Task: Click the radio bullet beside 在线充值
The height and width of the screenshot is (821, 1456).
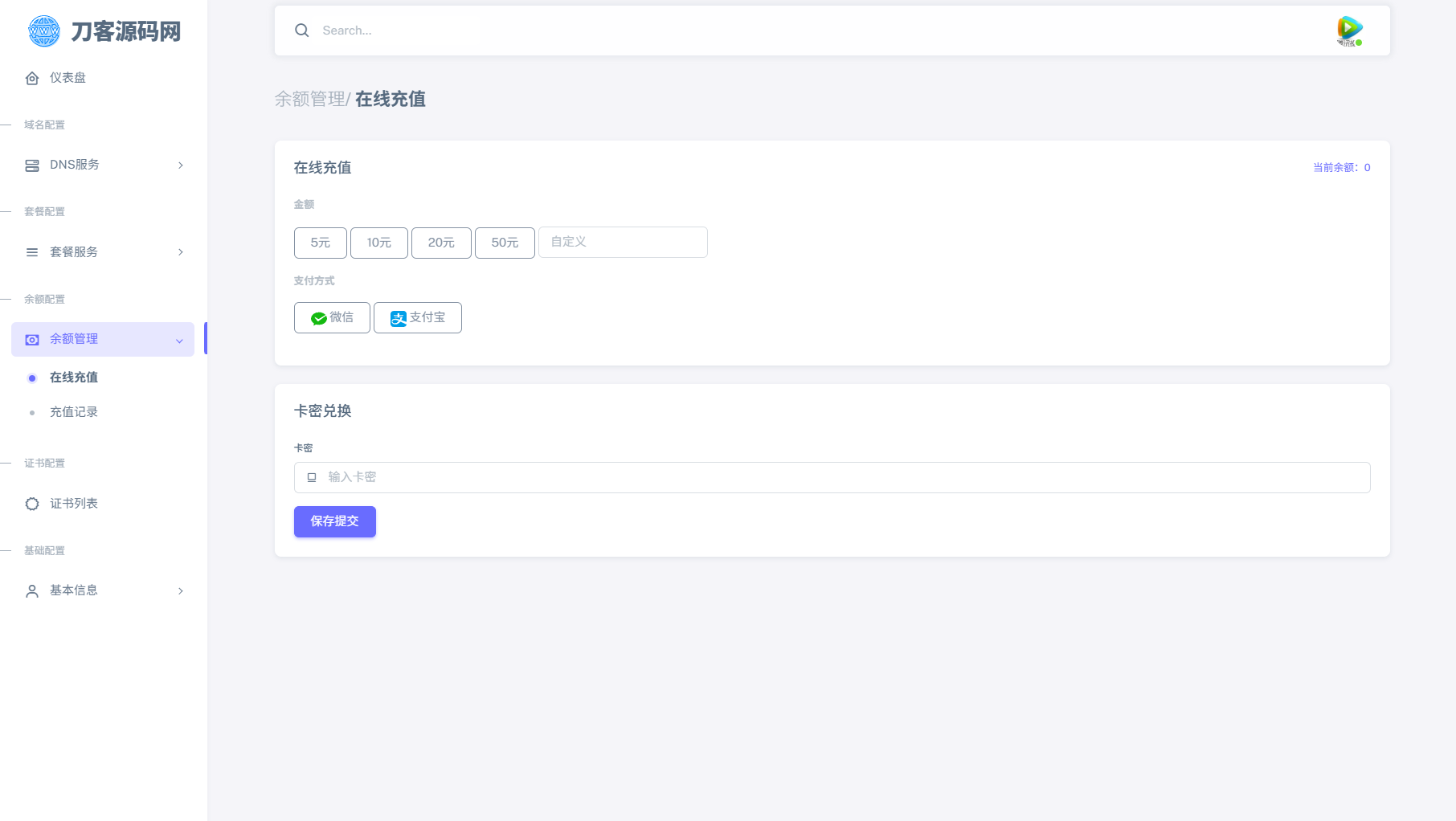Action: click(x=32, y=378)
